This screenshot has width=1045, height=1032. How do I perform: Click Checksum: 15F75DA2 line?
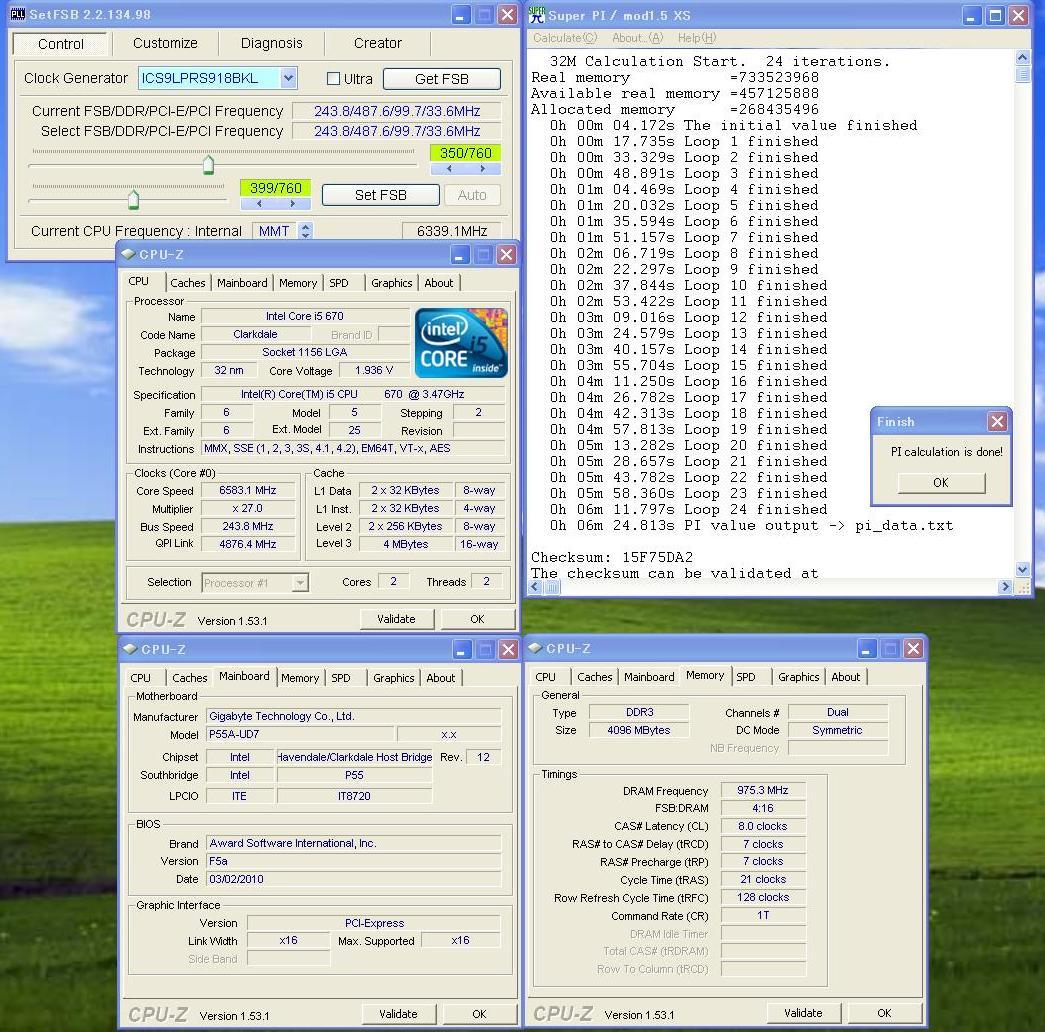point(612,557)
